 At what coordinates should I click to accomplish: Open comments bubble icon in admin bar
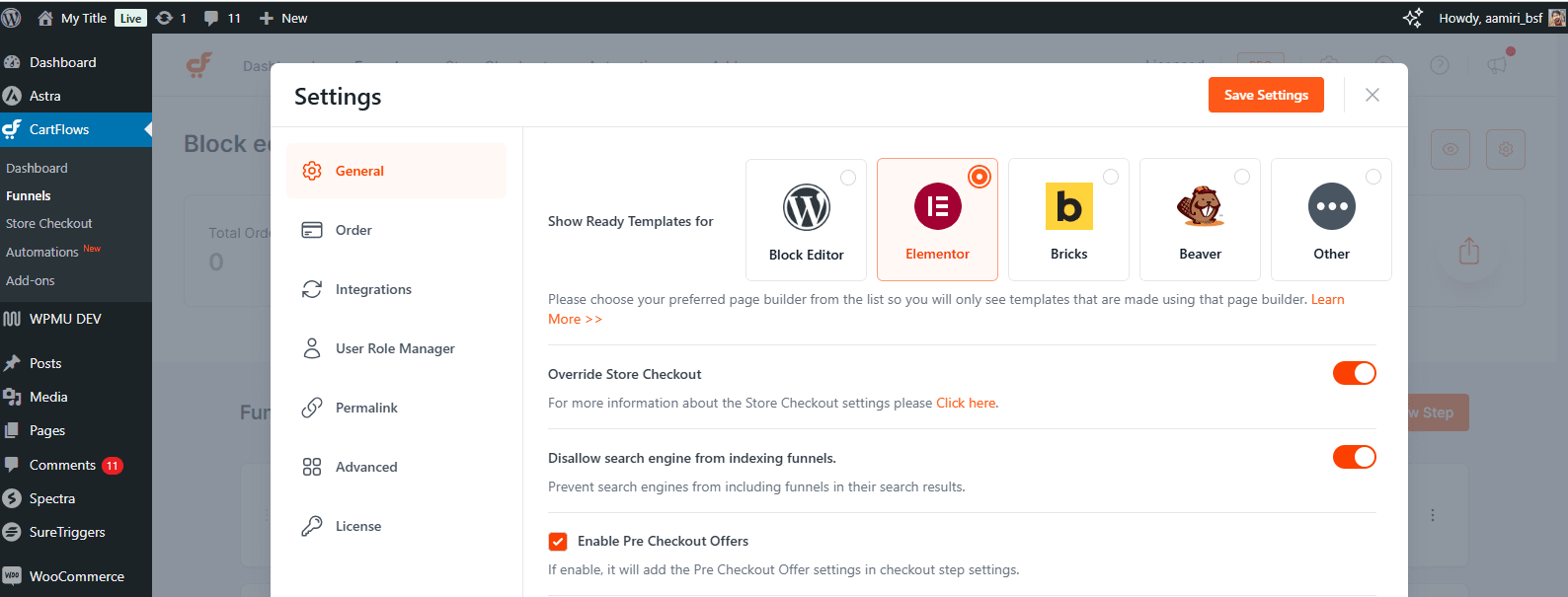211,18
